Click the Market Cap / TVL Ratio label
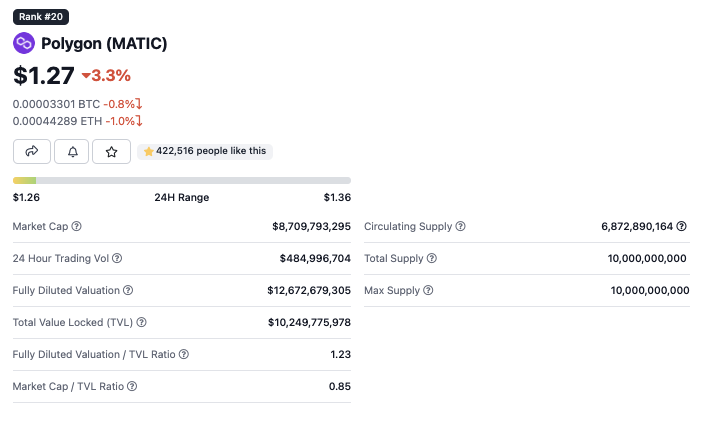The image size is (707, 423). [x=68, y=386]
